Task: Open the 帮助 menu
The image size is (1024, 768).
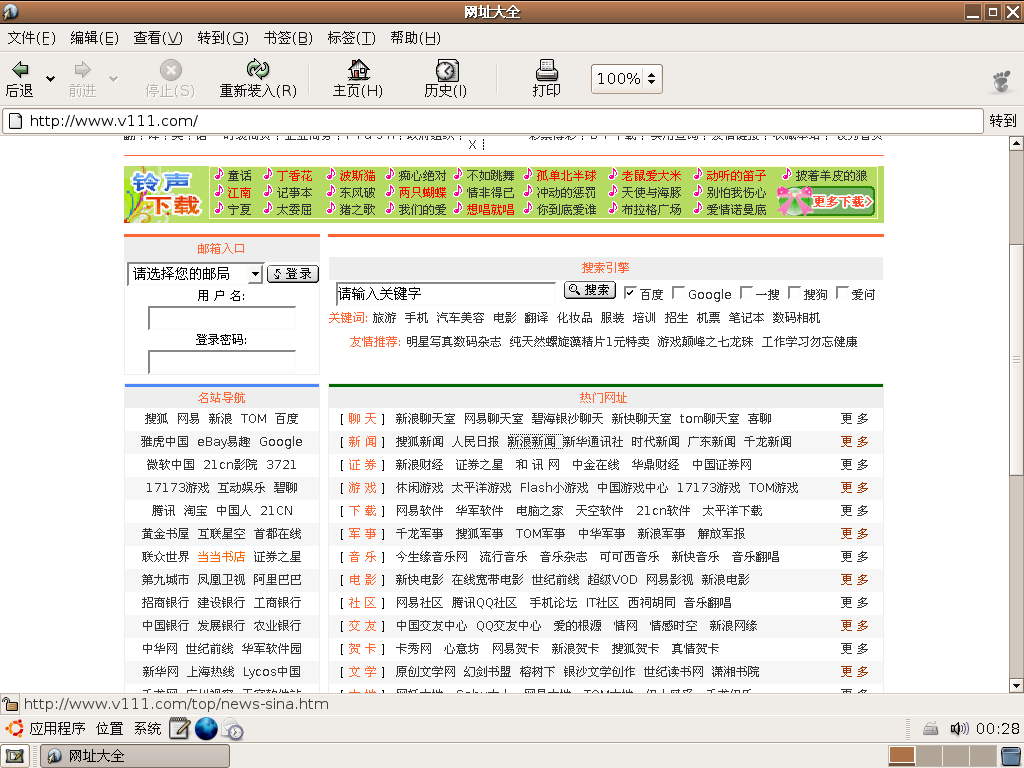Action: 415,38
